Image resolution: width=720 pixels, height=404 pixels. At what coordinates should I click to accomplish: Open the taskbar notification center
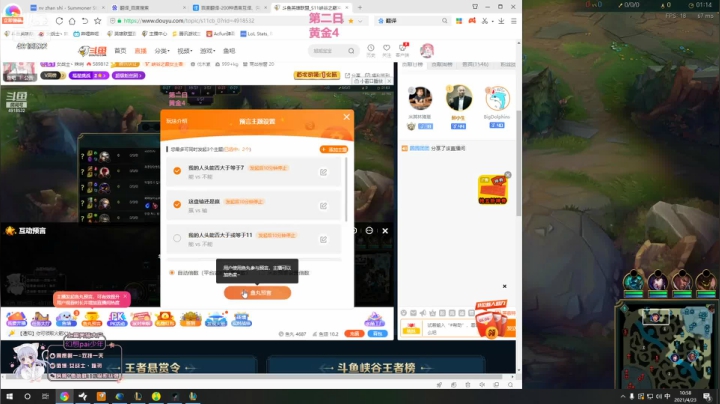(x=708, y=396)
